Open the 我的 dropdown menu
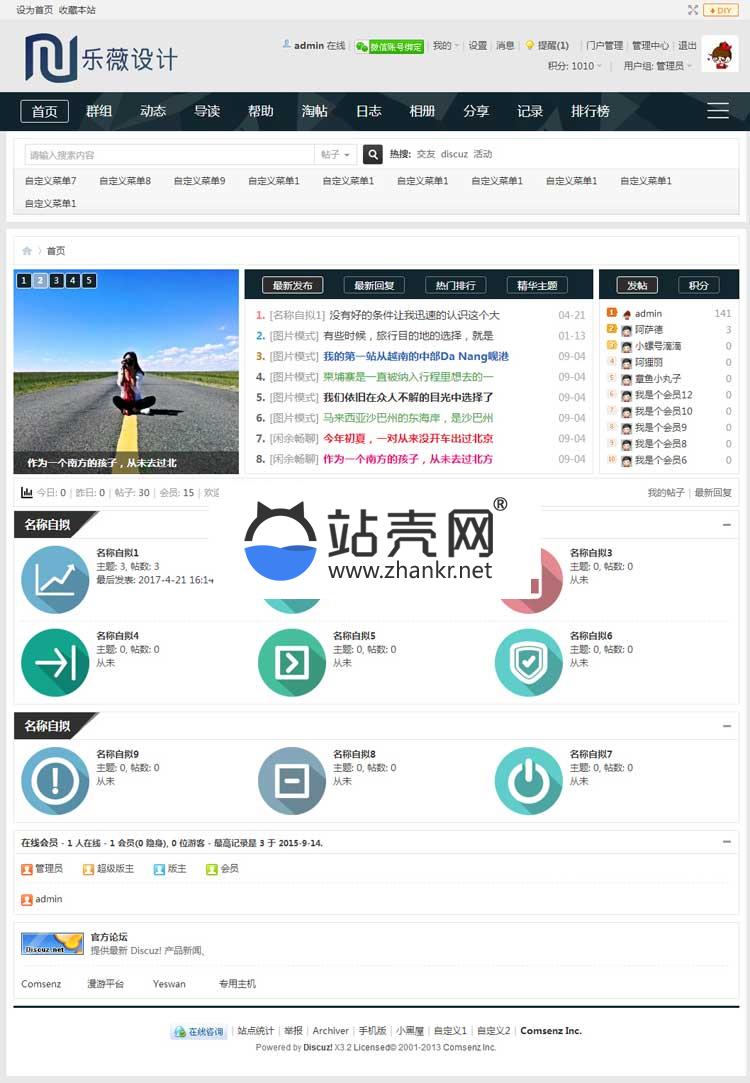 coord(445,46)
